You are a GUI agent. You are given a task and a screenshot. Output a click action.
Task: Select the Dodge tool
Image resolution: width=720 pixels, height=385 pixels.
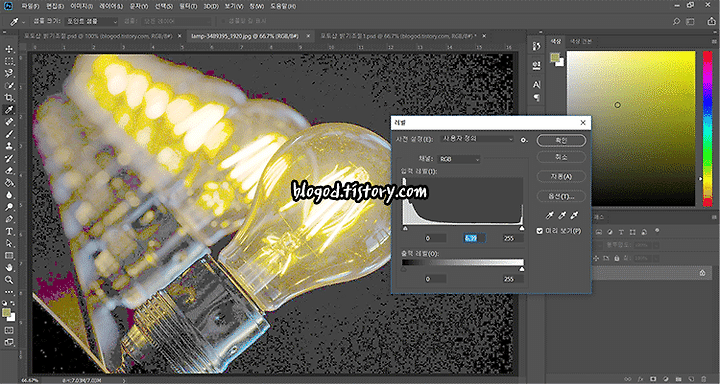(9, 207)
